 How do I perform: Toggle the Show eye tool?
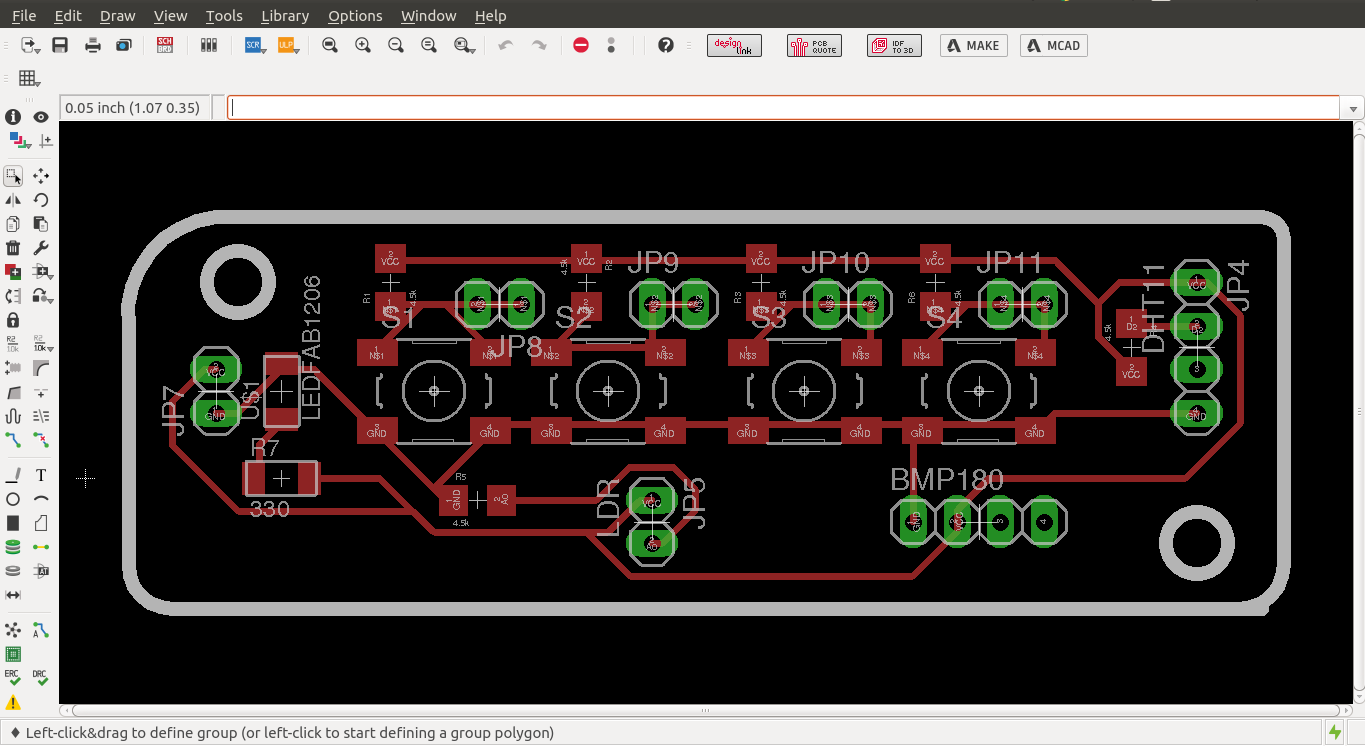(41, 117)
